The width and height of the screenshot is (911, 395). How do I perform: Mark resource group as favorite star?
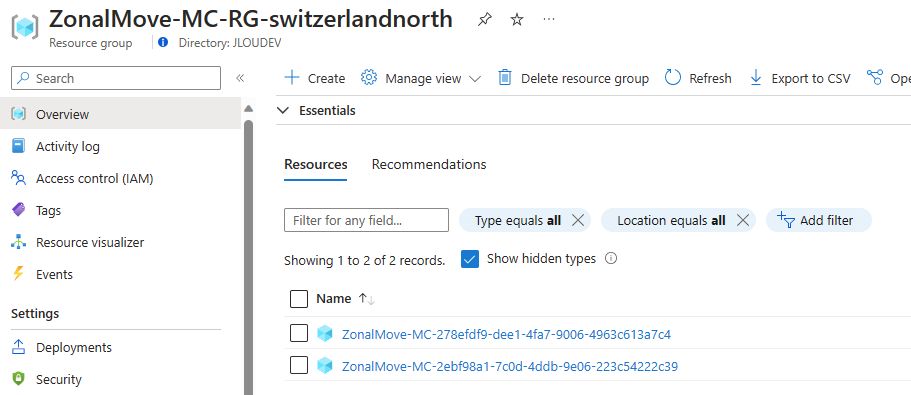(517, 20)
